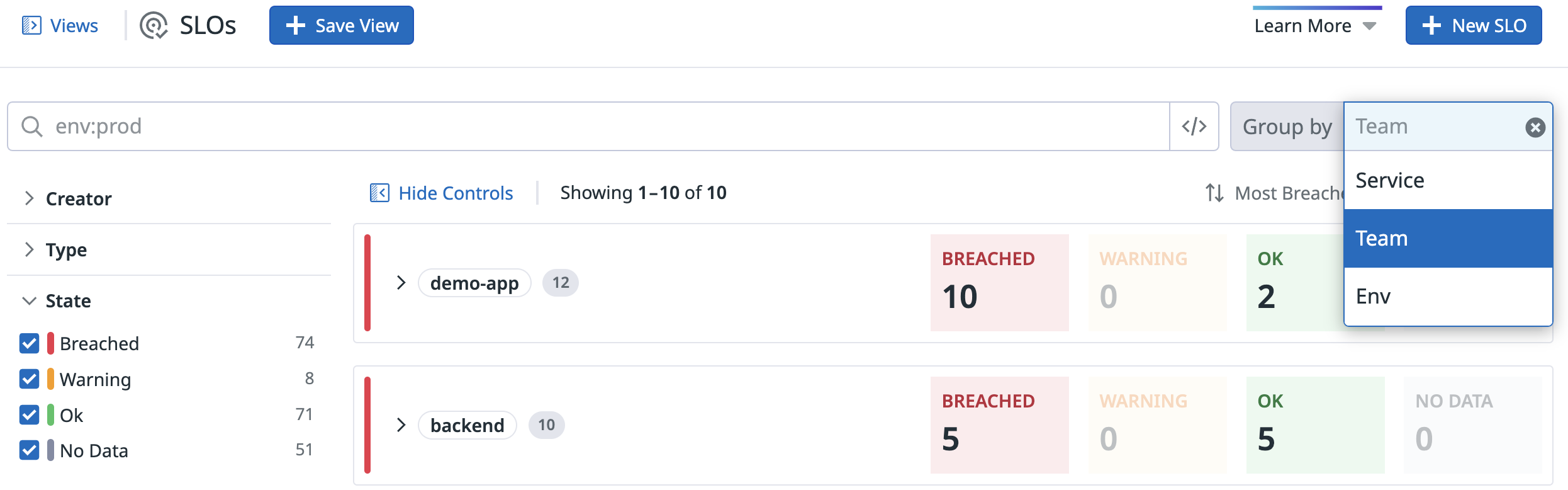
Task: Click the Save View button
Action: click(341, 25)
